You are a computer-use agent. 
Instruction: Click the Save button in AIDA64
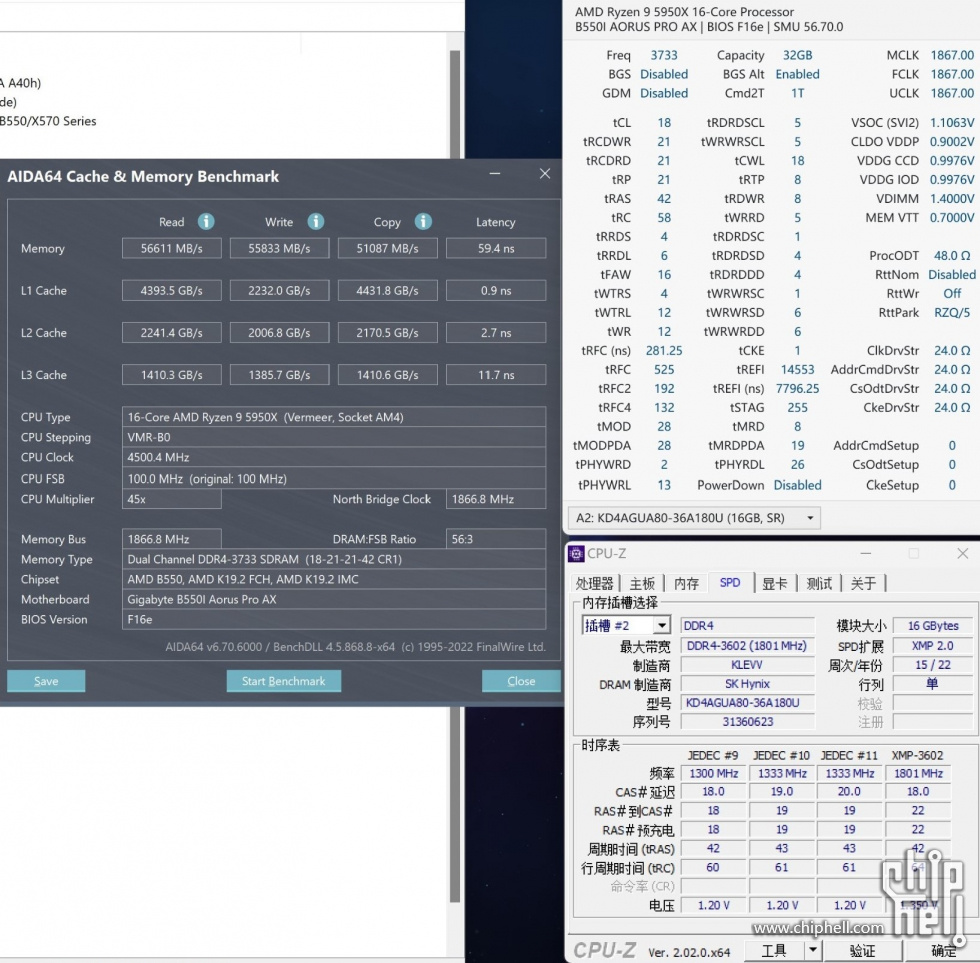coord(46,681)
